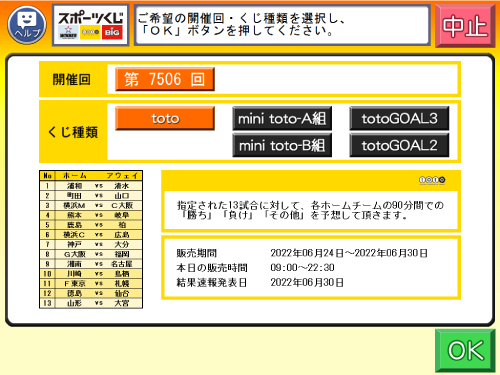Click the sales period dates 2022年06月24日～2022年06月30日

tap(349, 253)
